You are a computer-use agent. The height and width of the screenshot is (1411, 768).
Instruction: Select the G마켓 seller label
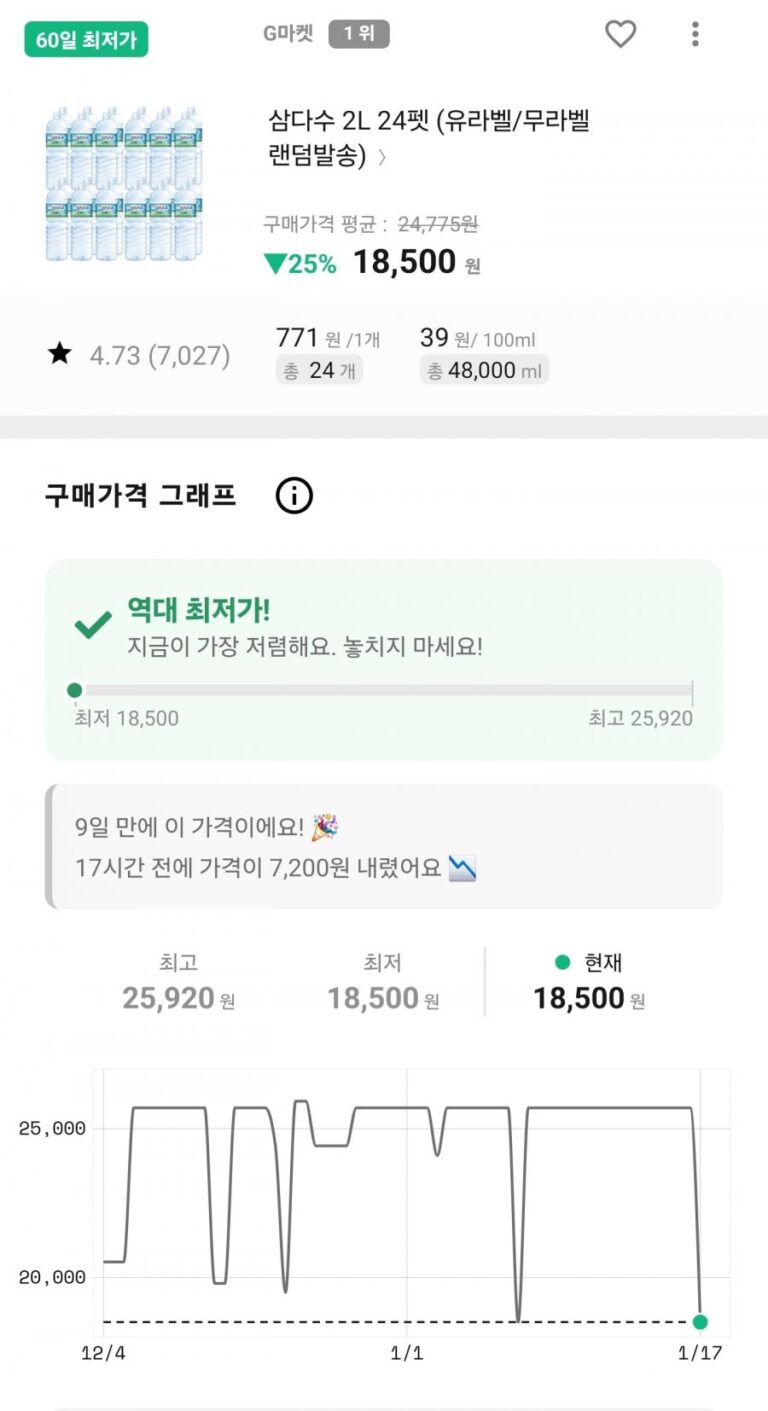[x=288, y=34]
